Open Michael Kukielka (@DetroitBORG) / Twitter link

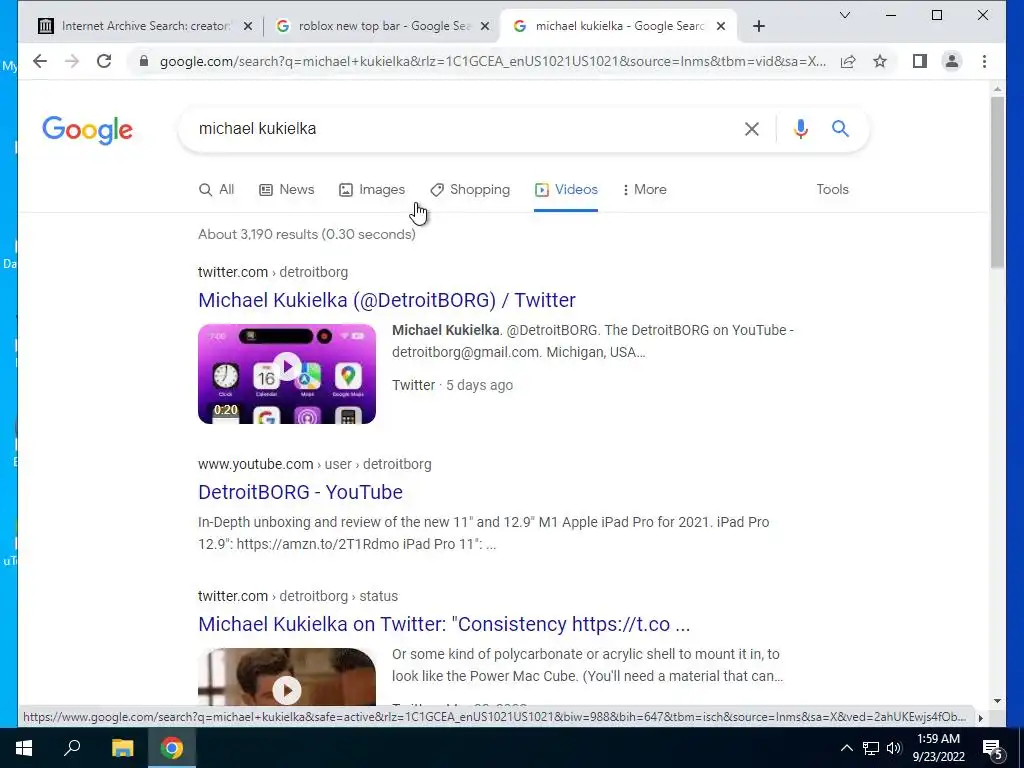(x=387, y=300)
